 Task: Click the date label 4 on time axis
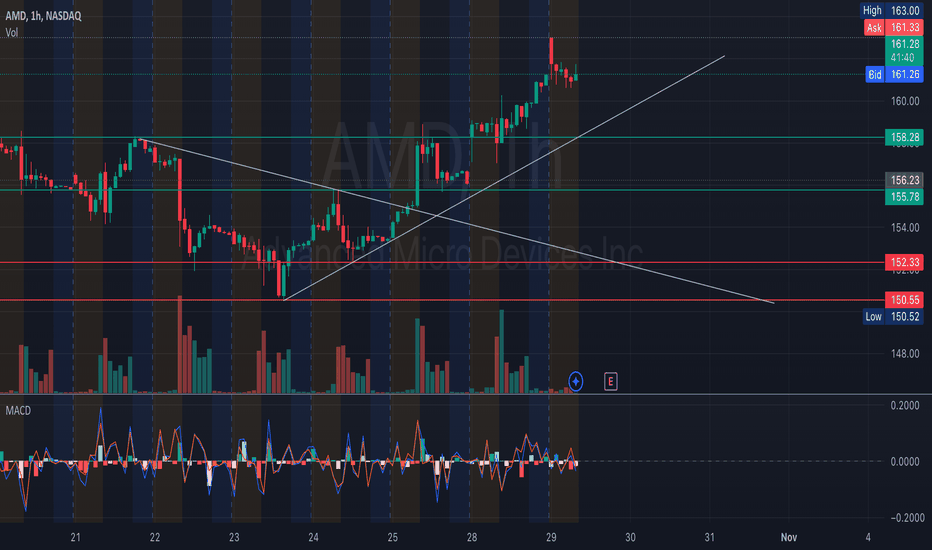(868, 537)
